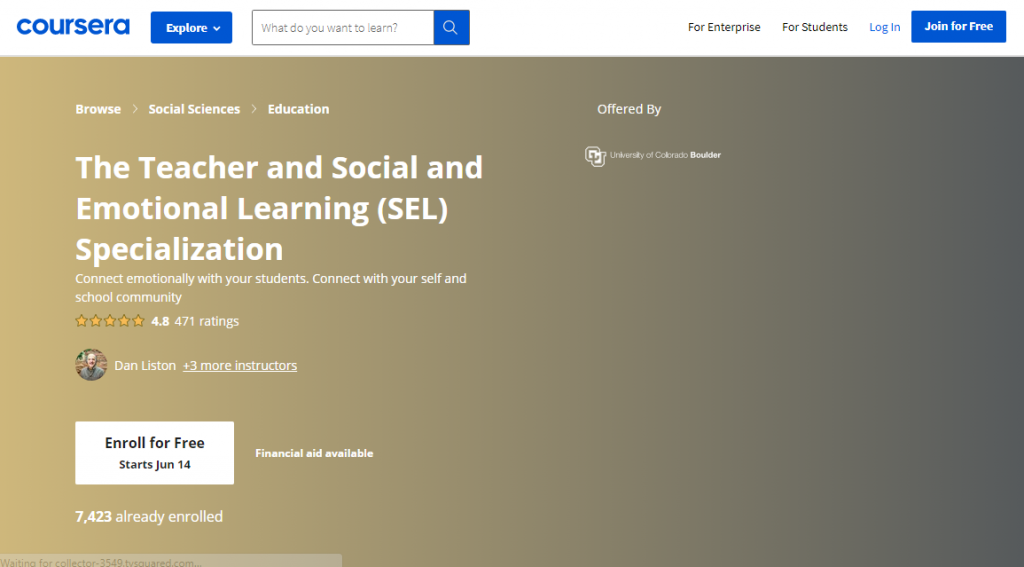The image size is (1024, 567).
Task: Open For Students page
Action: coord(815,27)
